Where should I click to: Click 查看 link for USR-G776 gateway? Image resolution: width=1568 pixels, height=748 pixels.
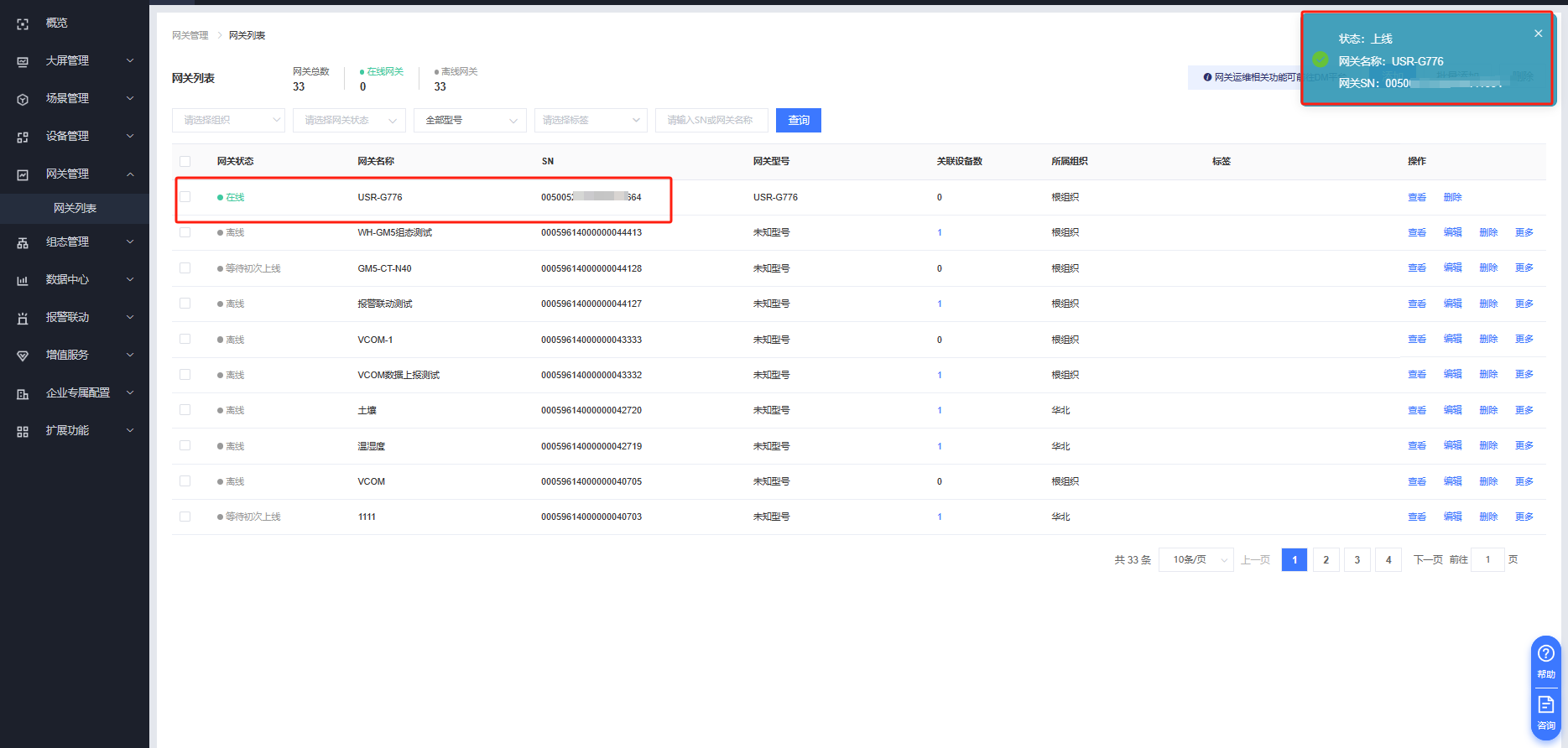coord(1416,198)
